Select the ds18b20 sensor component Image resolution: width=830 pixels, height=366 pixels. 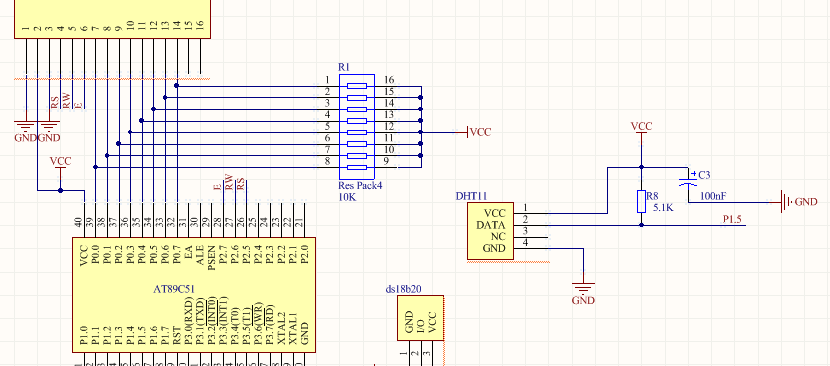(420, 318)
